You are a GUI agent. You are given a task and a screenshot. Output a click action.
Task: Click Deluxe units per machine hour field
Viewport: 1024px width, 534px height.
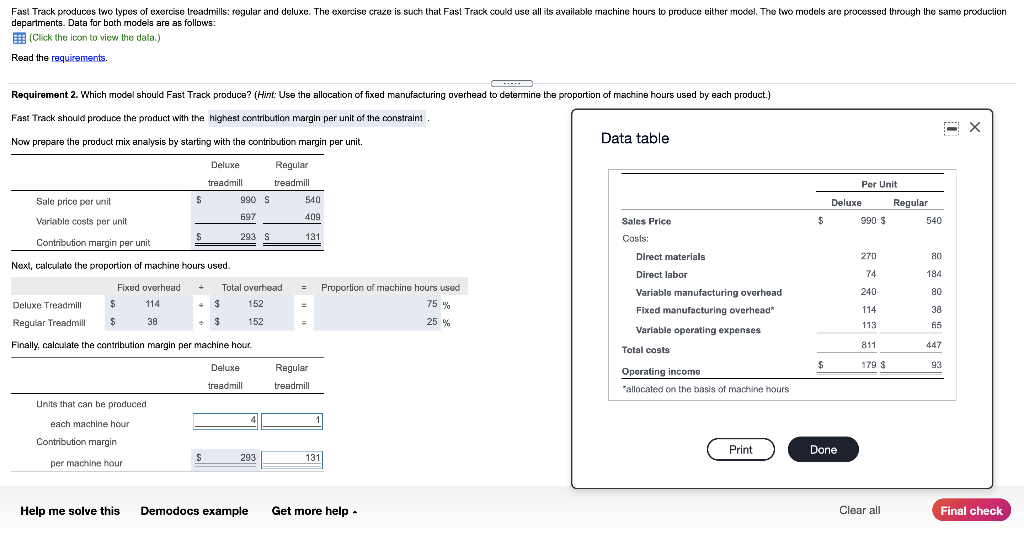(225, 421)
